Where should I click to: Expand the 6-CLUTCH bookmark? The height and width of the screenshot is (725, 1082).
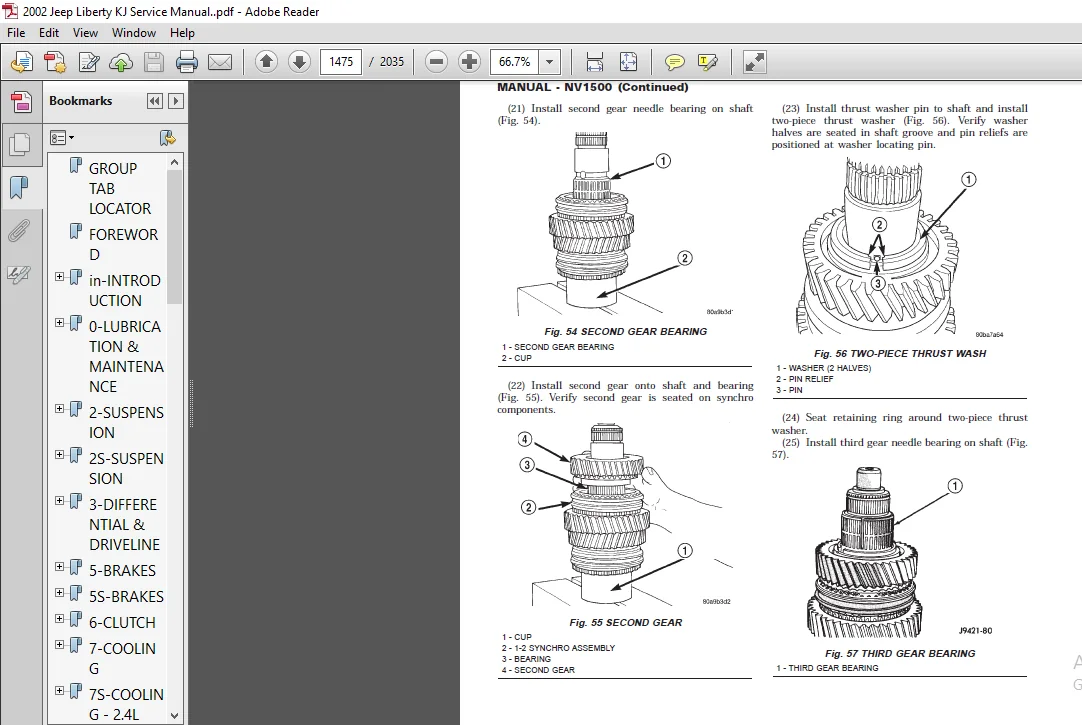(59, 619)
